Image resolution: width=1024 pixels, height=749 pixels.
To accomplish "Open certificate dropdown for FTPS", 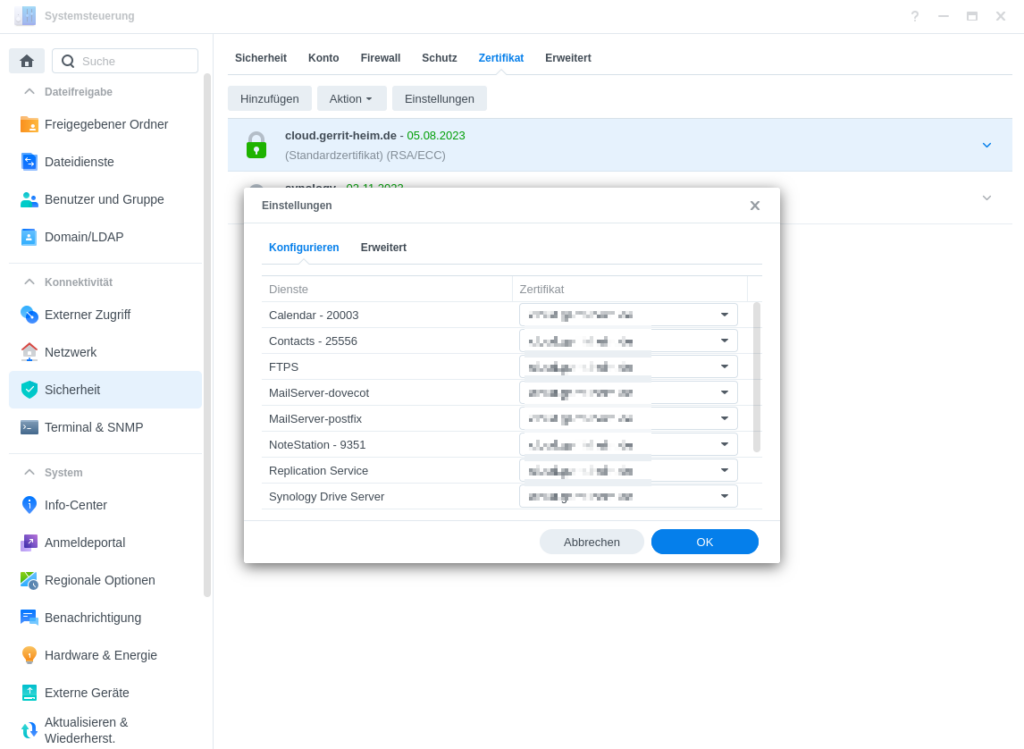I will click(x=628, y=366).
